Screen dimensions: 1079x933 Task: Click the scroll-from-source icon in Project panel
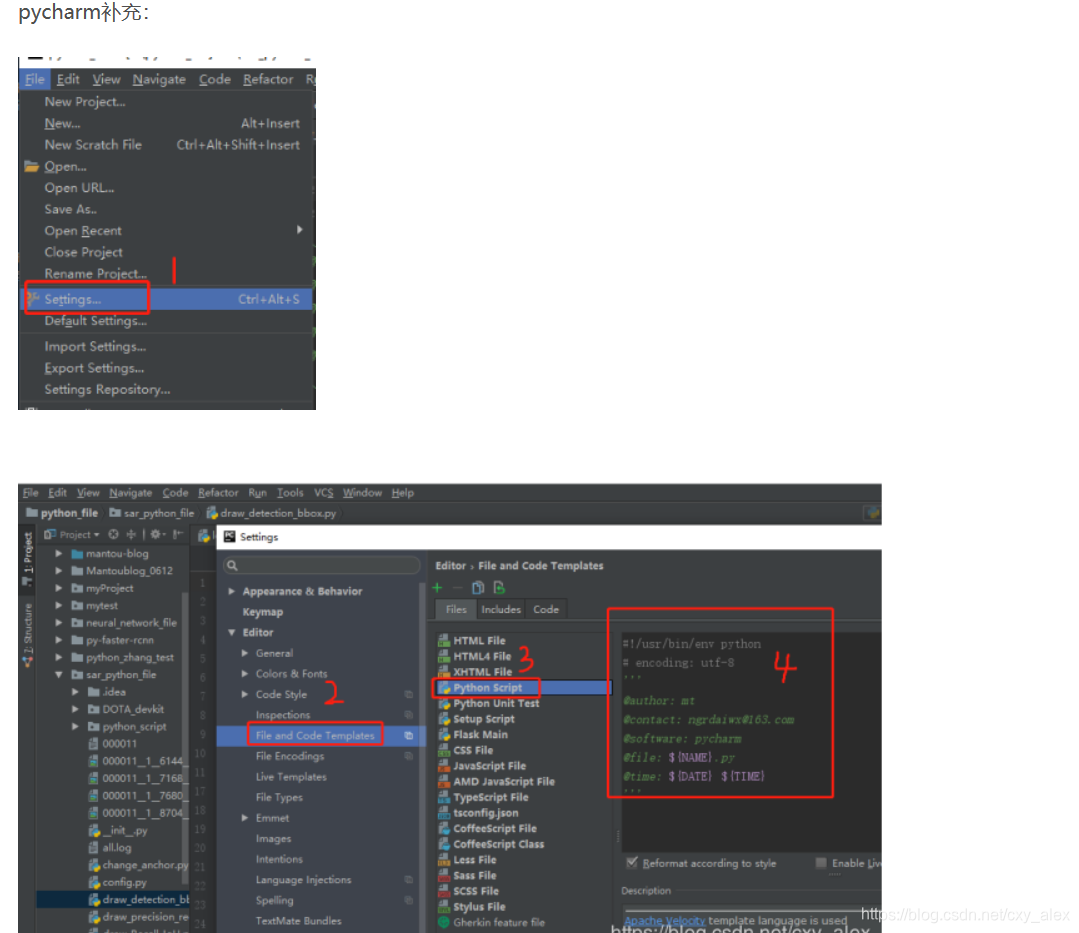114,534
